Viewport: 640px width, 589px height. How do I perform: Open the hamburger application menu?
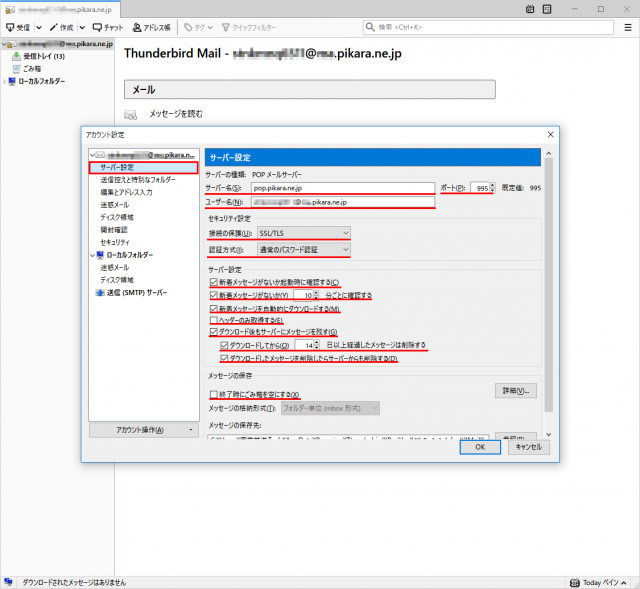628,27
